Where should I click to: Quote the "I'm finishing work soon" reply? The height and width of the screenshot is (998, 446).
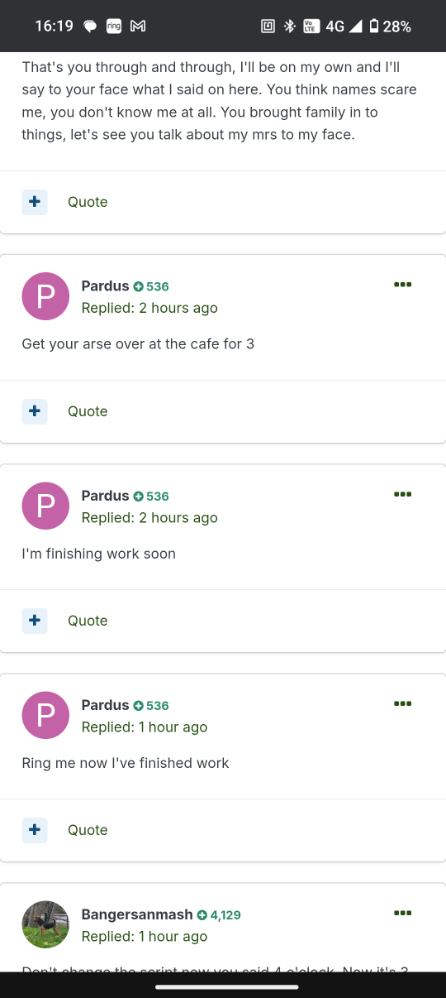(88, 621)
